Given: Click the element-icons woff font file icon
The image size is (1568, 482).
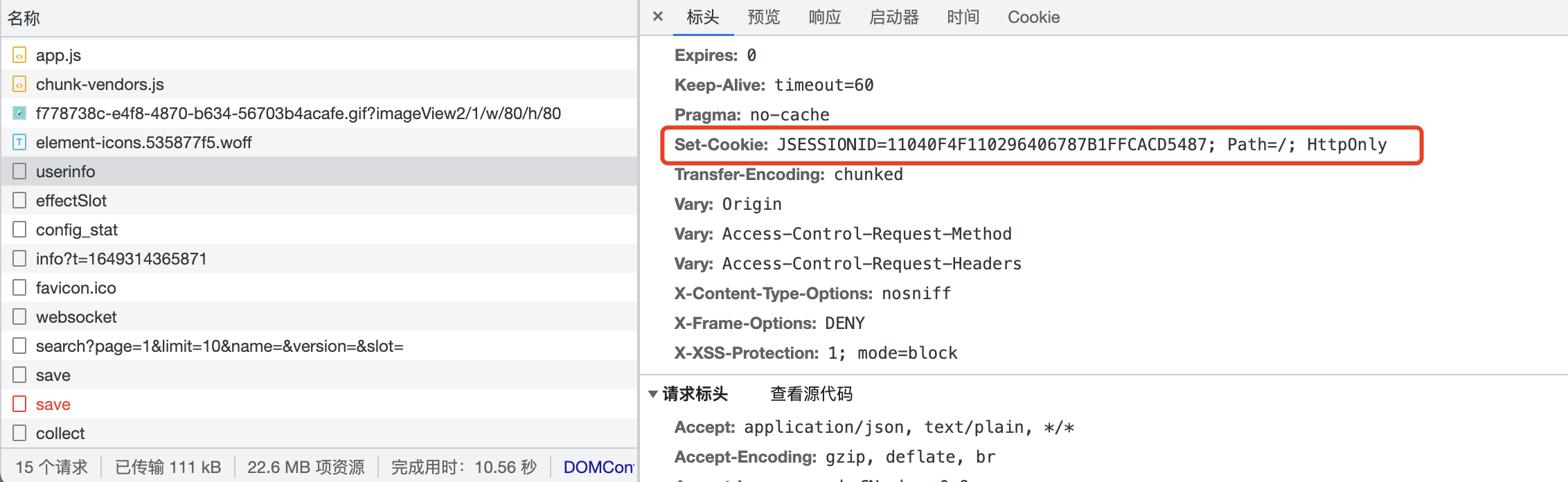Looking at the screenshot, I should point(19,143).
